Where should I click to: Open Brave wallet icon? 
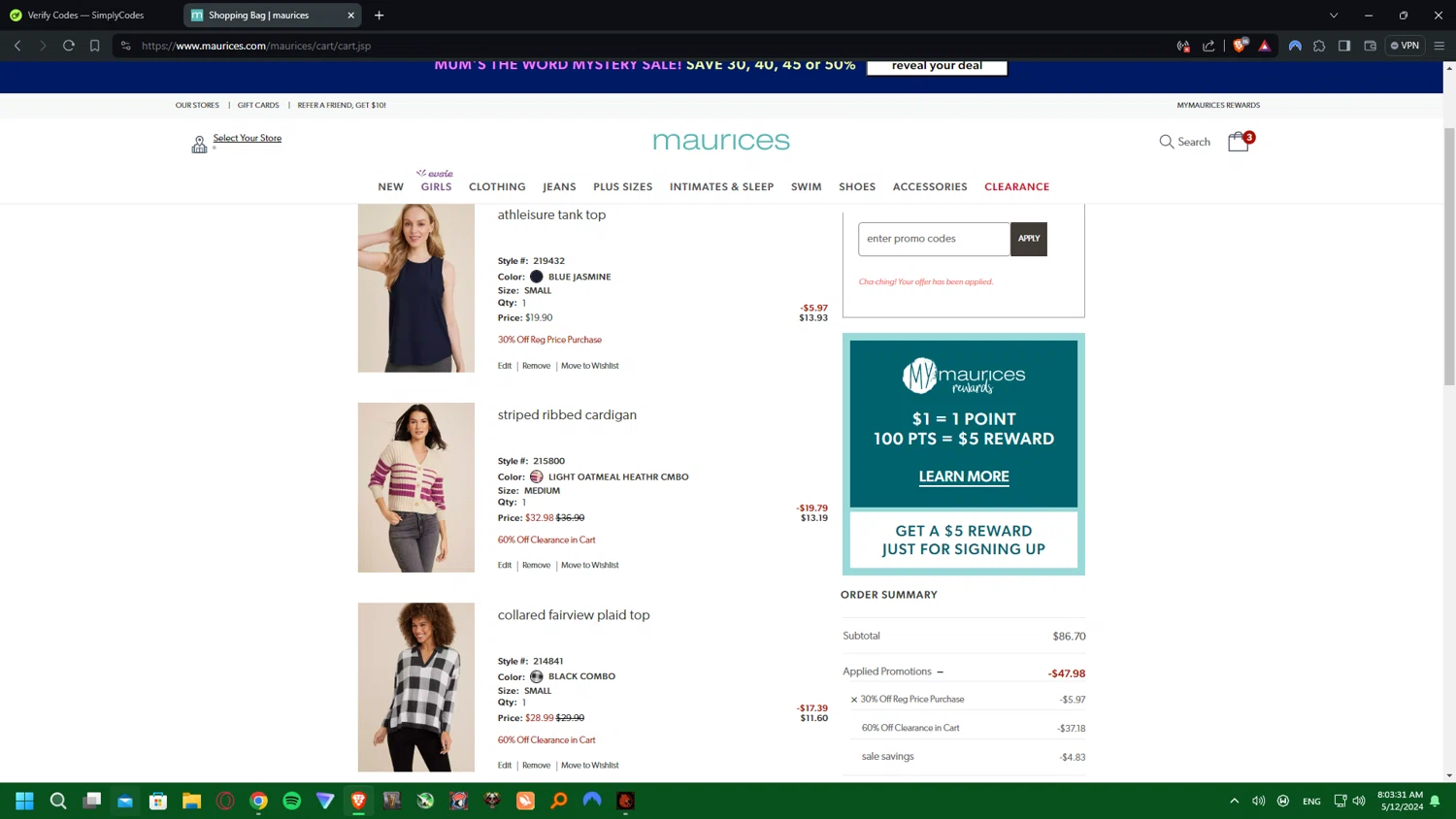(1370, 46)
